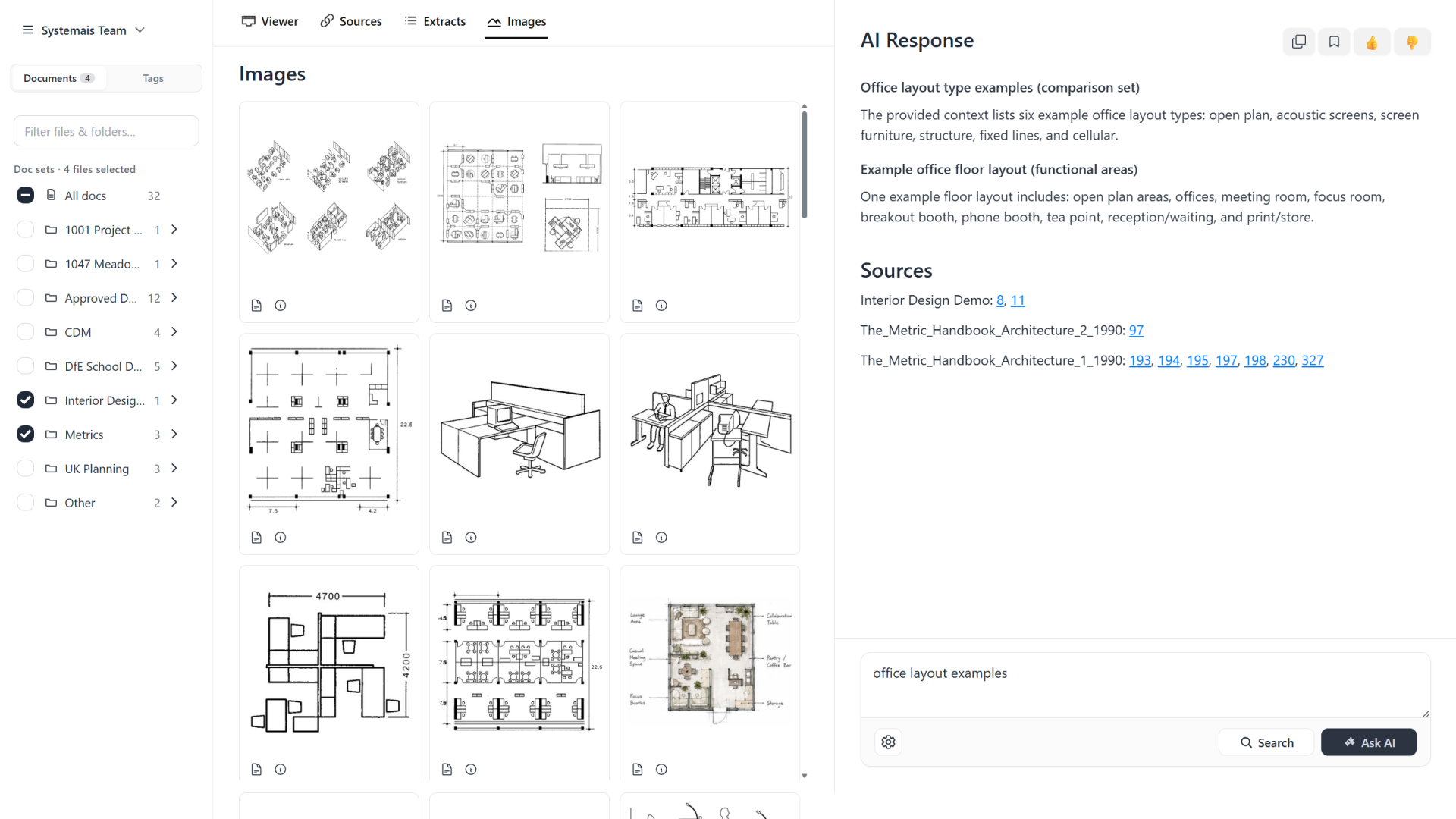Select the Other folder checkbox
The image size is (1456, 819).
click(25, 503)
